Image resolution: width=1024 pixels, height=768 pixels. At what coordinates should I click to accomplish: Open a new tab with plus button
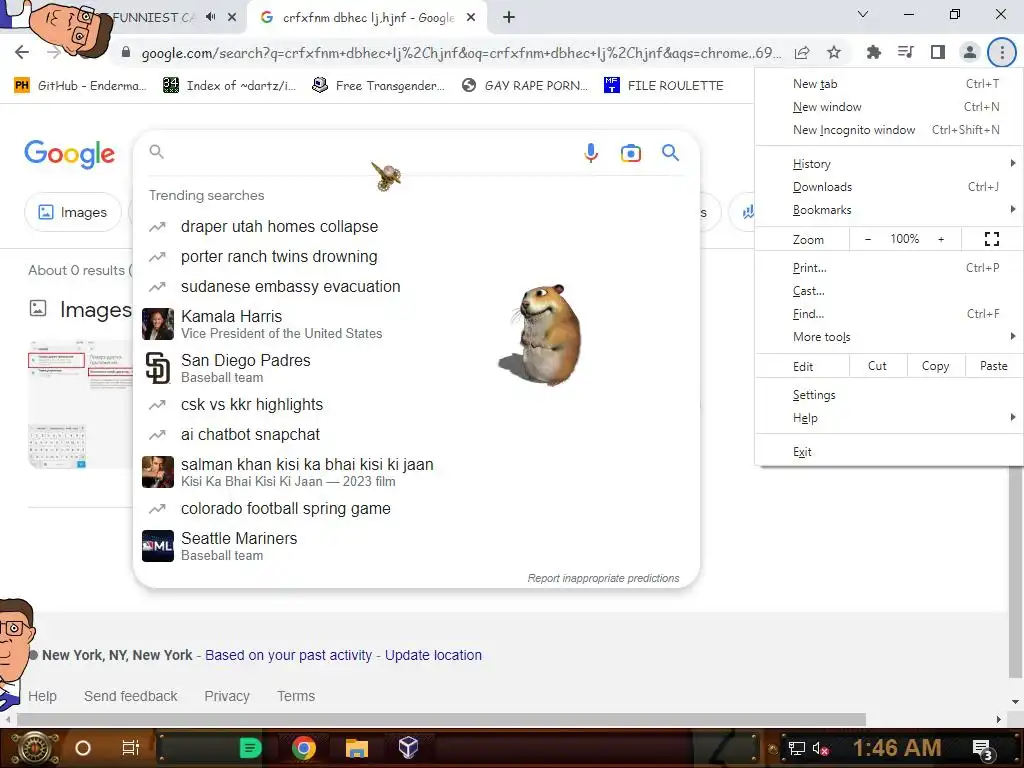[509, 18]
